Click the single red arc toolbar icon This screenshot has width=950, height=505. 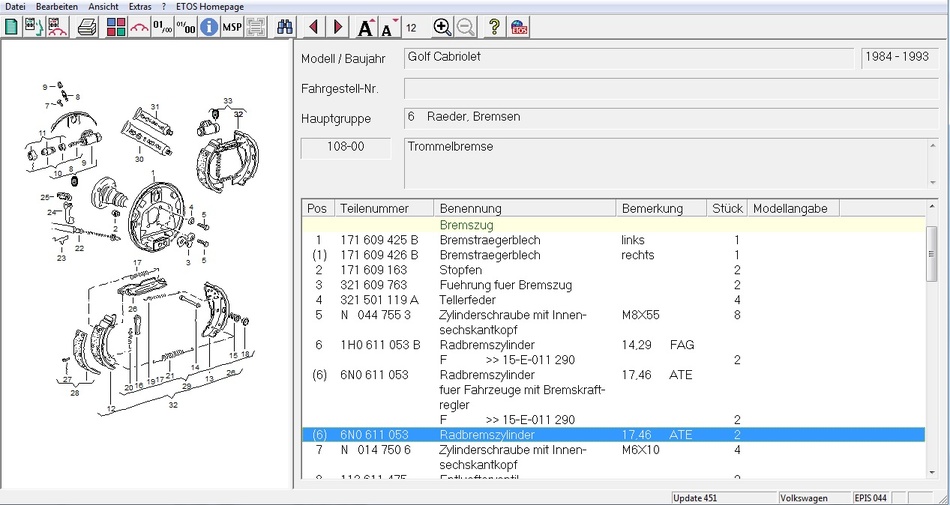point(139,27)
